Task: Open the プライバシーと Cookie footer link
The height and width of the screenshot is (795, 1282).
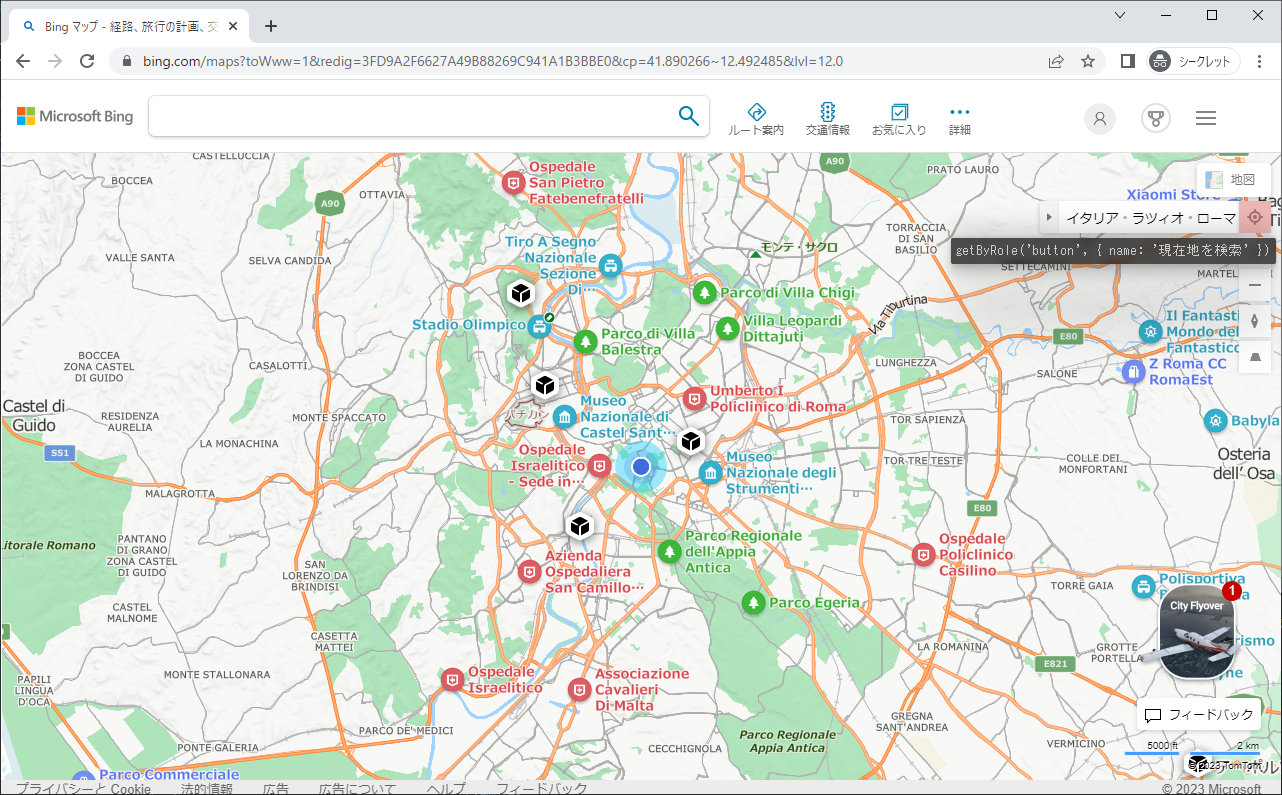Action: click(x=83, y=789)
